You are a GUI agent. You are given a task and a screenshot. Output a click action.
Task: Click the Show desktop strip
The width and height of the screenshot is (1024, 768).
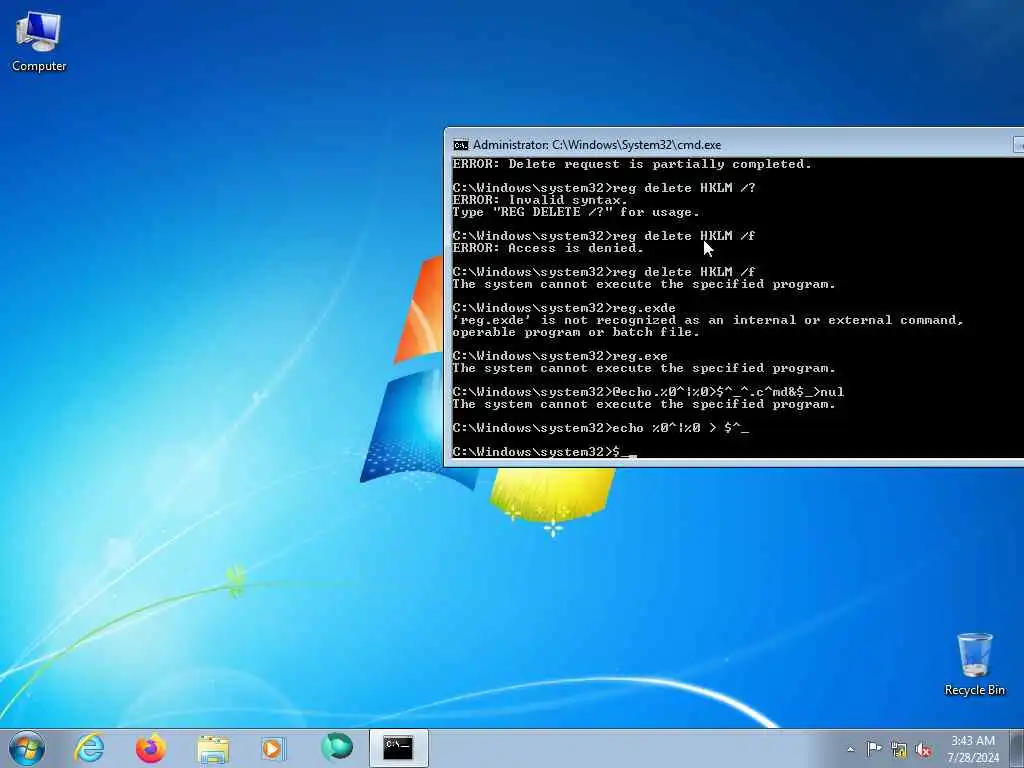coord(1016,749)
